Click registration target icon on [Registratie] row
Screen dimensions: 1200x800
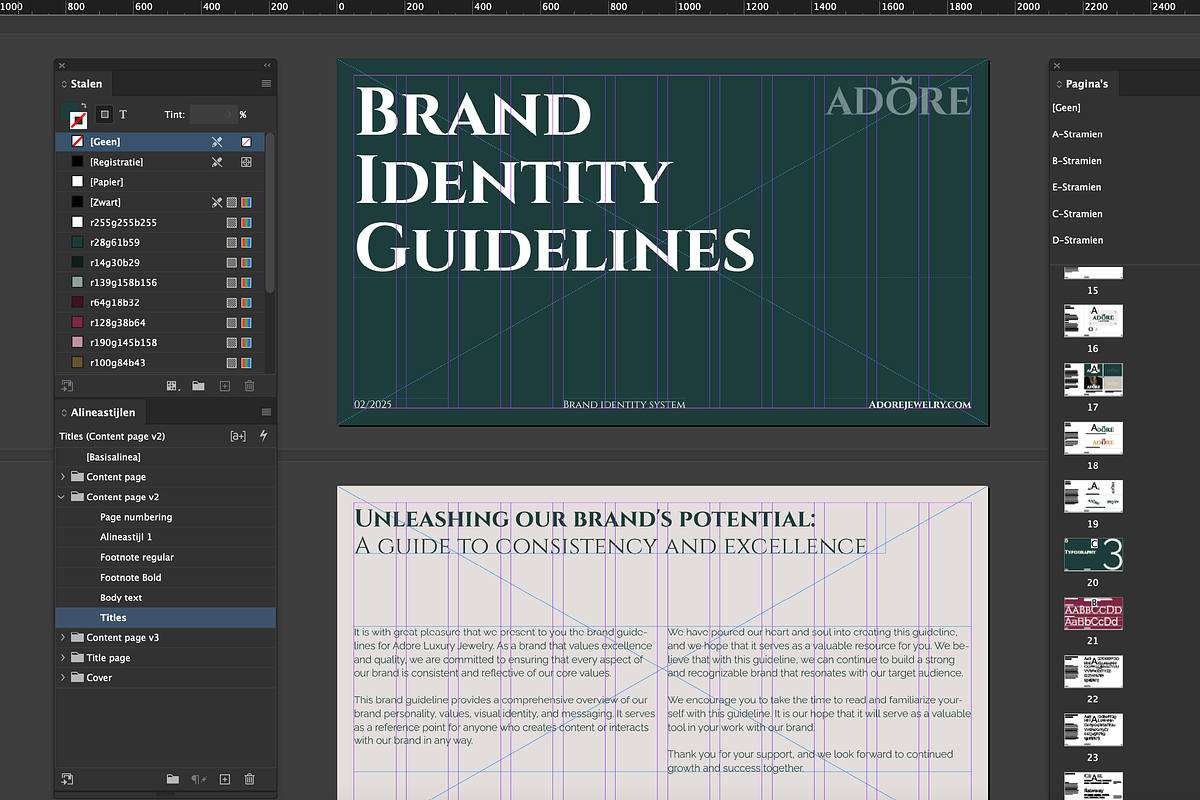point(246,162)
